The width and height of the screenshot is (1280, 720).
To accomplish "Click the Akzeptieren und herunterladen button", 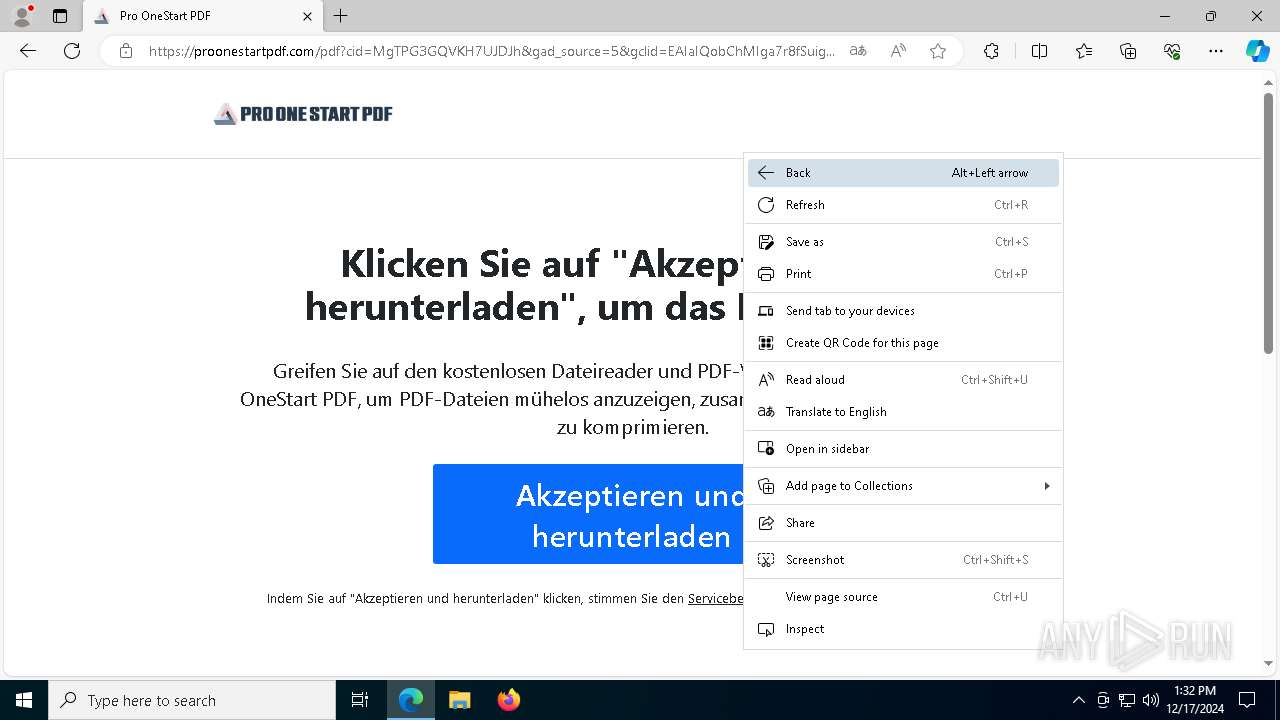I will [x=588, y=514].
